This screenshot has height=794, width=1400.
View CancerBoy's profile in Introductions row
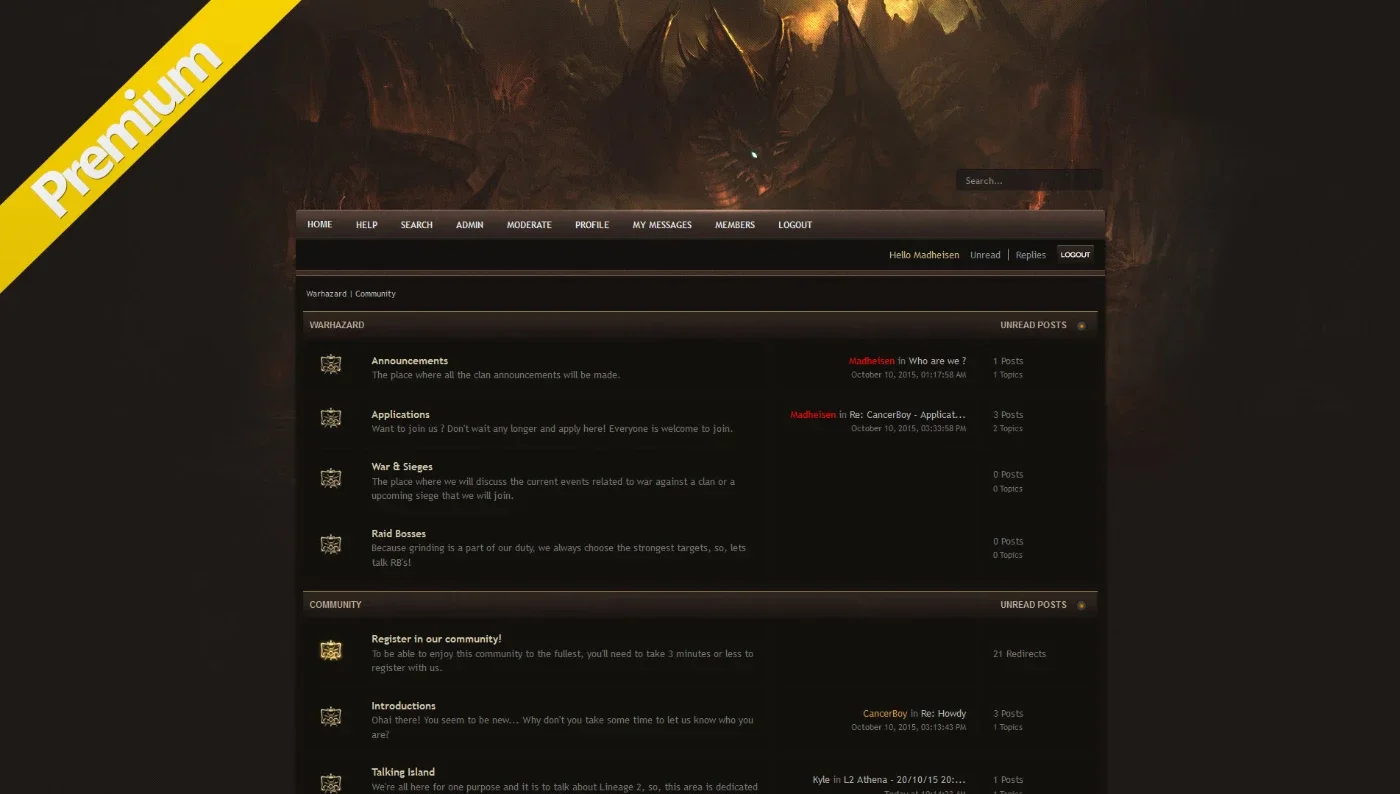coord(885,714)
